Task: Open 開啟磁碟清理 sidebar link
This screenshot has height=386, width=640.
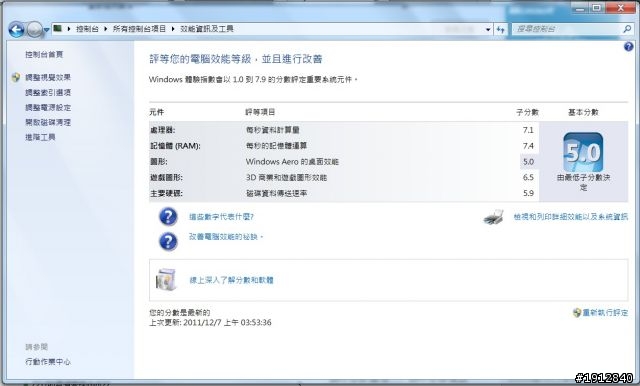Action: 48,122
